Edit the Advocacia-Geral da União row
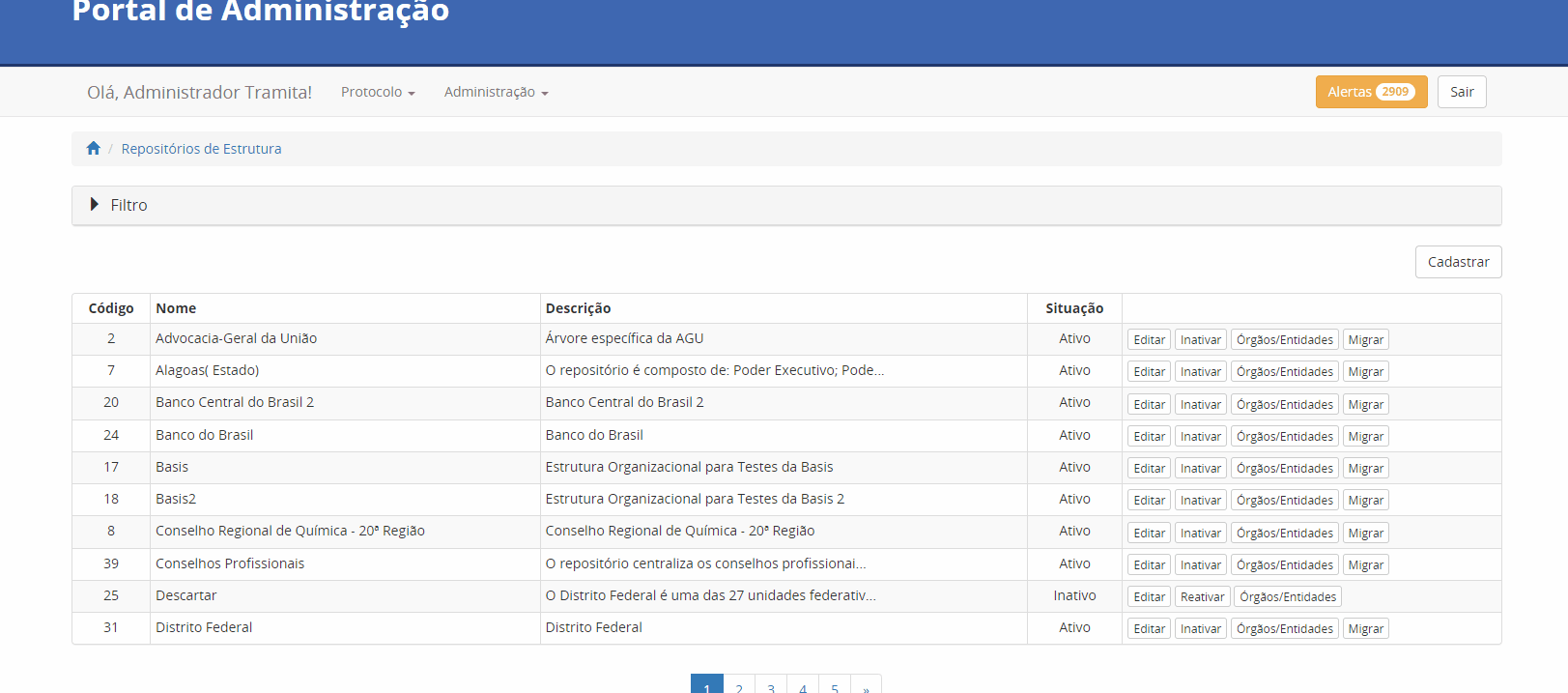 pos(1149,339)
